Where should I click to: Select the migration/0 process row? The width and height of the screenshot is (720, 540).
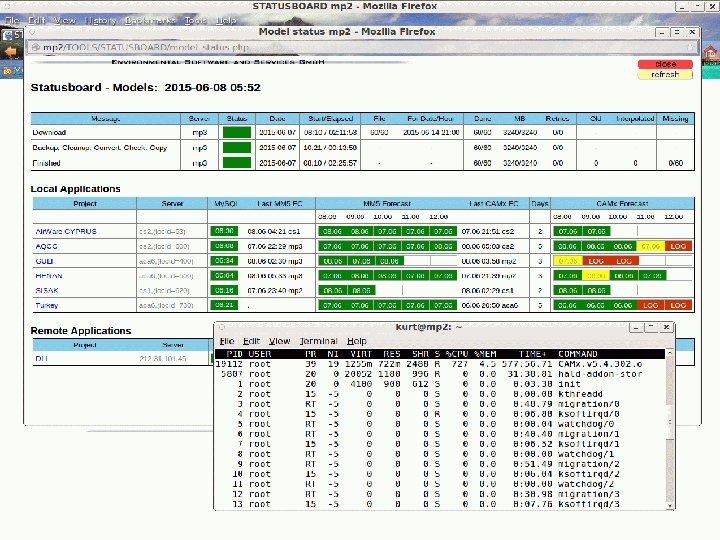[x=439, y=405]
